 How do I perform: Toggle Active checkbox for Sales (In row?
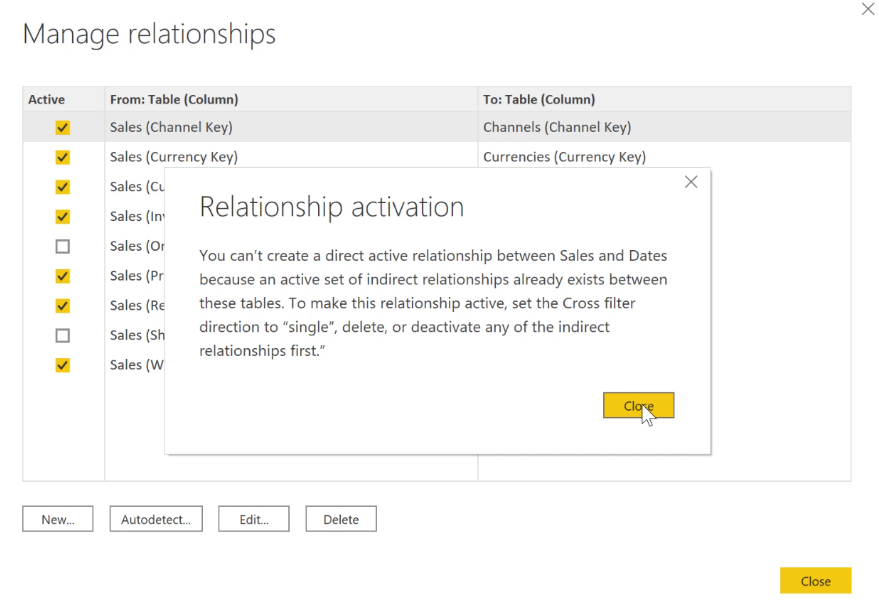(x=63, y=216)
